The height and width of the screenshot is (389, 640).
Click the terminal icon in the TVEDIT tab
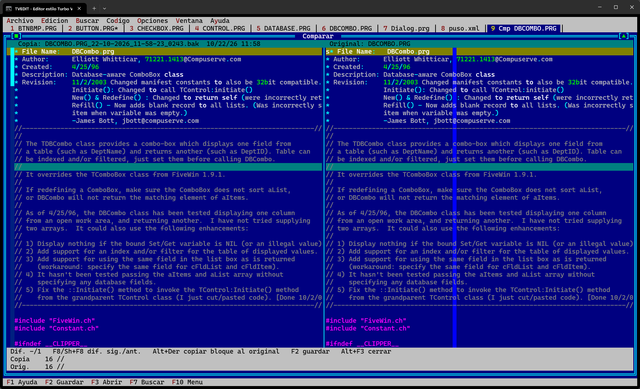coord(9,8)
